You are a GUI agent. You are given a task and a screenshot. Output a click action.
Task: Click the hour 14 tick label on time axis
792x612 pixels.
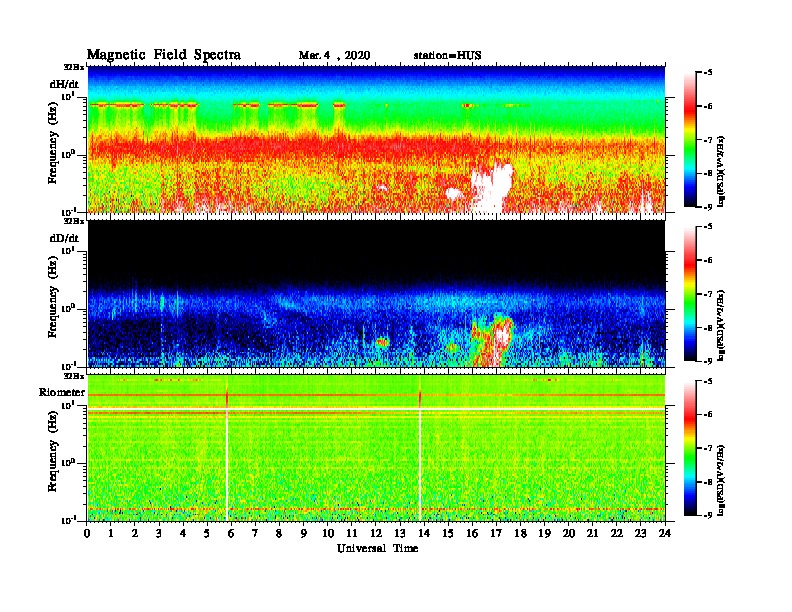424,533
